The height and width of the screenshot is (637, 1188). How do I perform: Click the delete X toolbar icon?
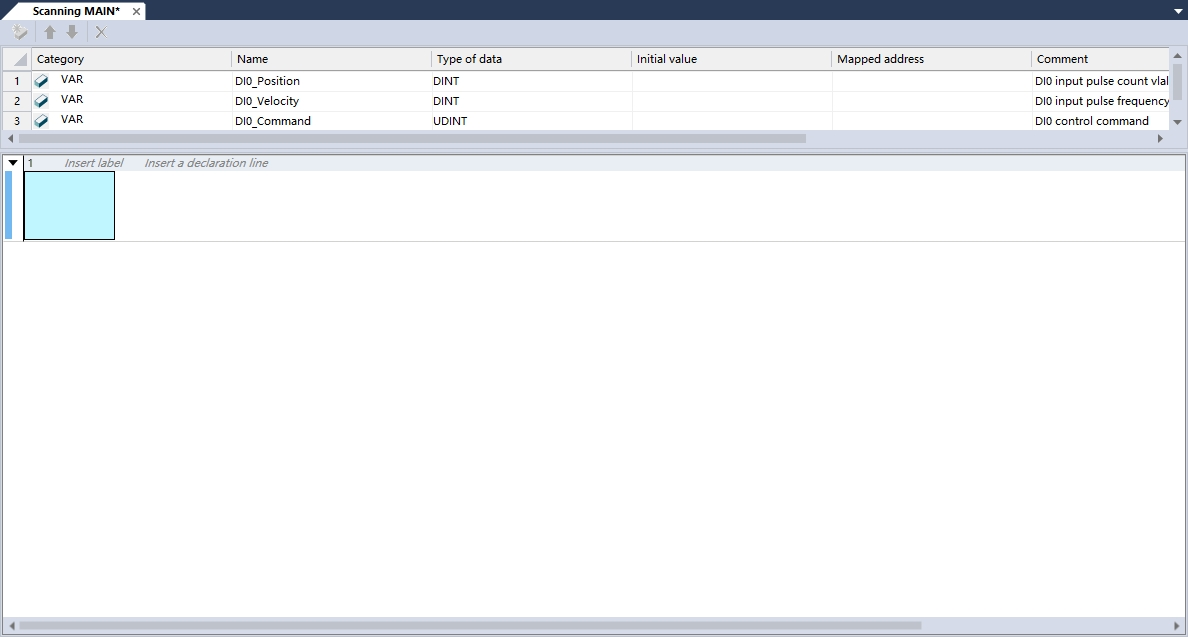click(102, 33)
